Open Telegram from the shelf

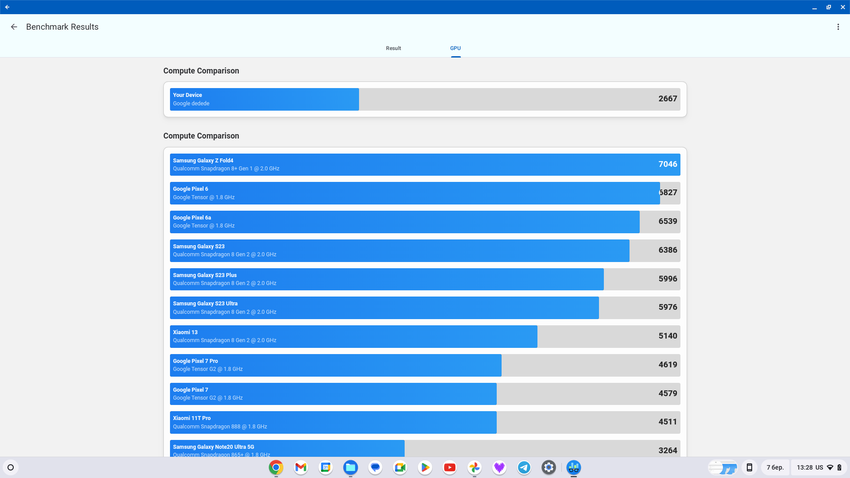(x=524, y=467)
